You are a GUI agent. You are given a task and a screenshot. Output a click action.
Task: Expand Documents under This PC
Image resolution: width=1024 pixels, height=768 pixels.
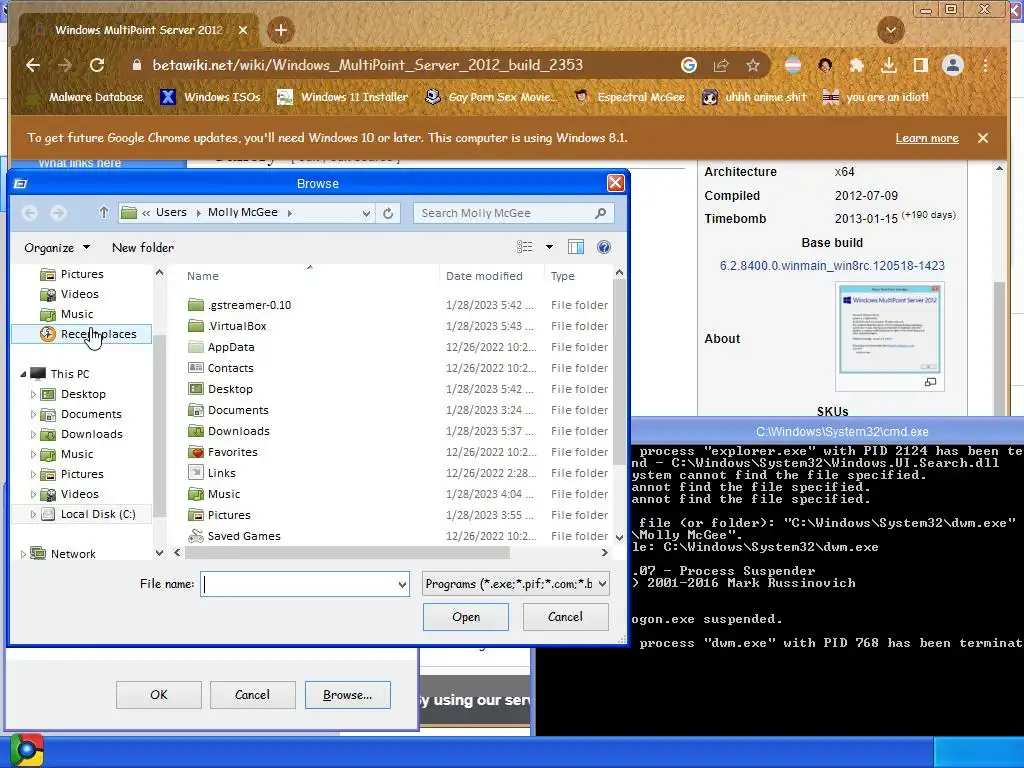click(x=33, y=414)
